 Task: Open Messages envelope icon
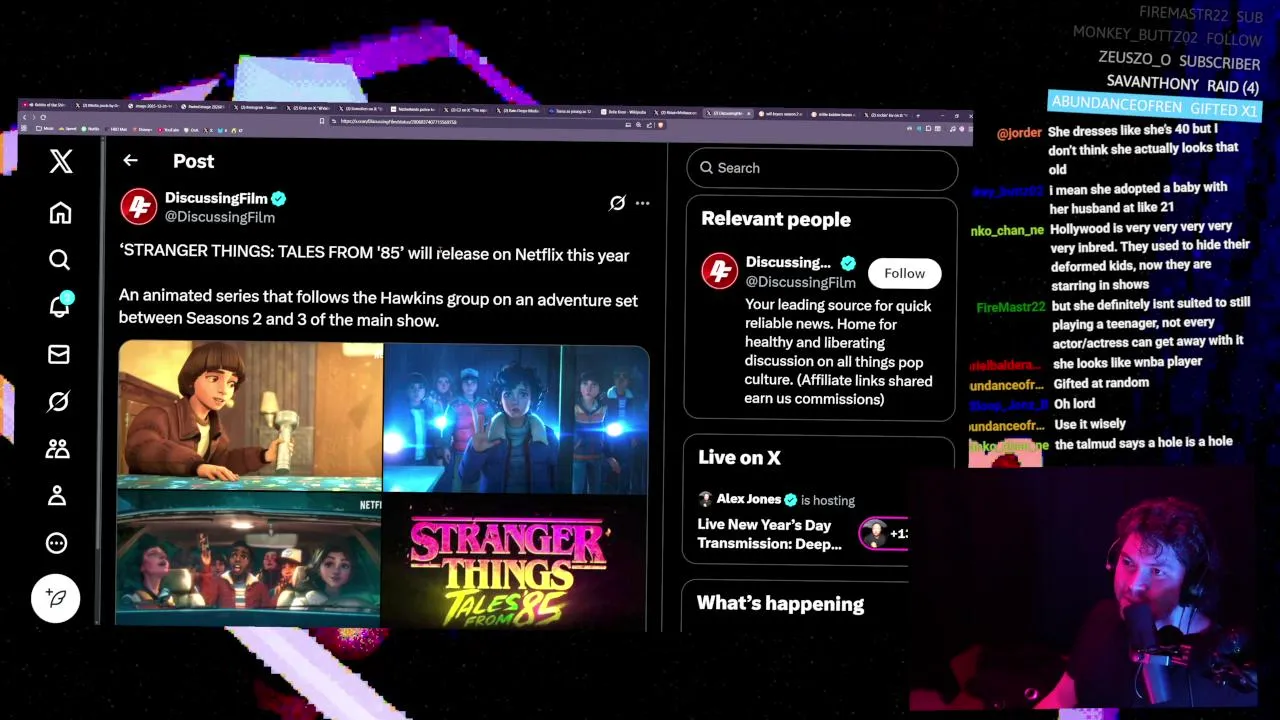click(x=59, y=354)
